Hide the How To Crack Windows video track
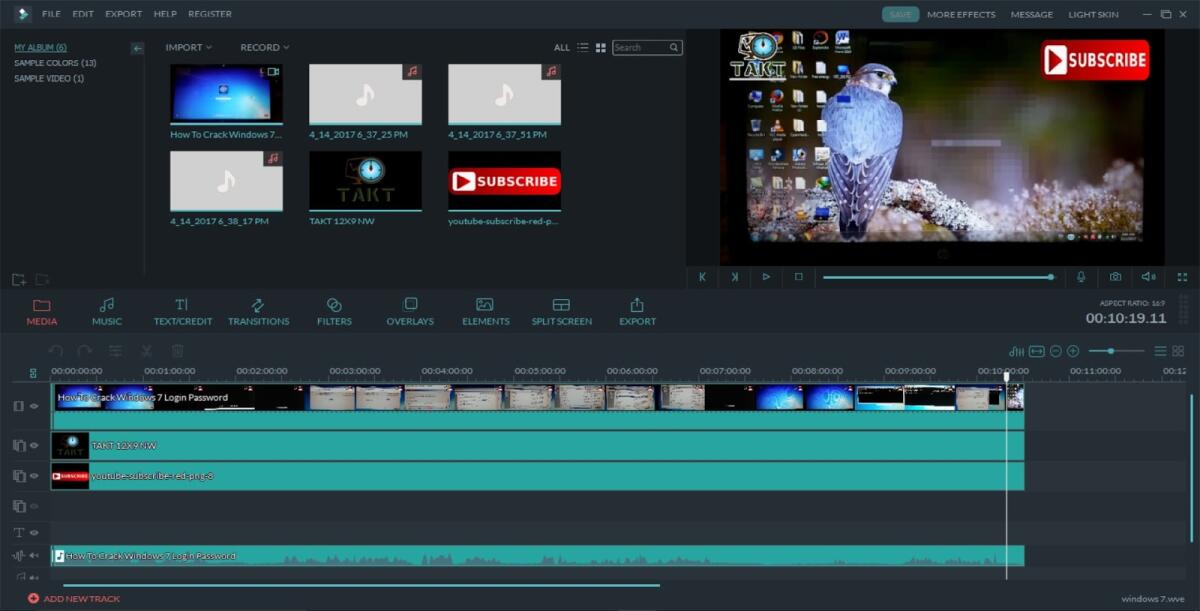This screenshot has width=1200, height=611. [x=33, y=406]
